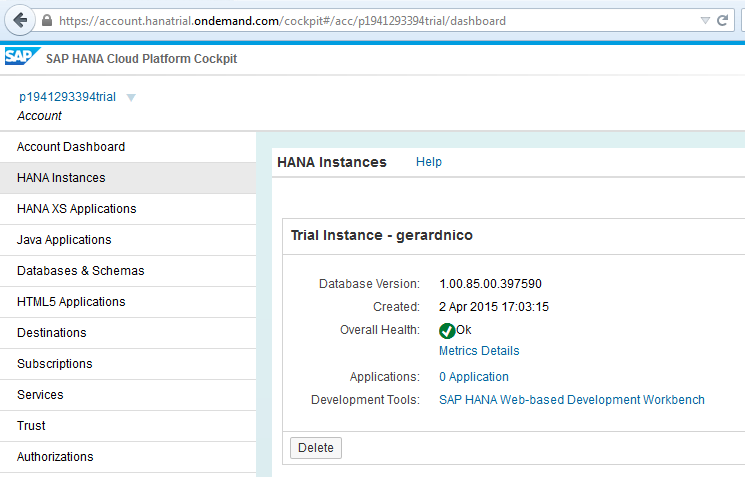
Task: Open Databases & Schemas in sidebar
Action: (80, 271)
